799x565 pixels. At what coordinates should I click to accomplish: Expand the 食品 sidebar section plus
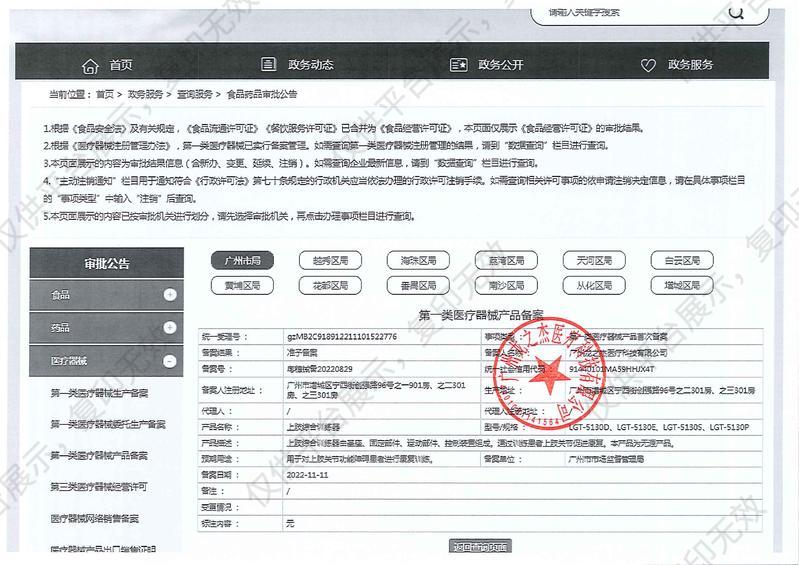click(170, 294)
